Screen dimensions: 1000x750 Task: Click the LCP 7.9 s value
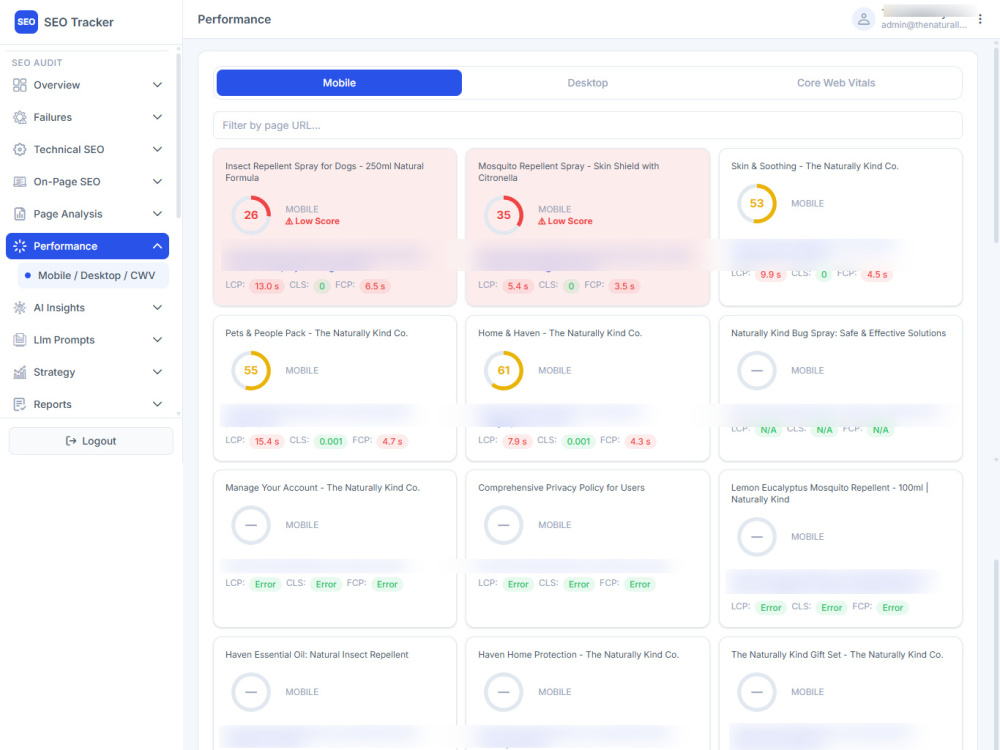517,441
